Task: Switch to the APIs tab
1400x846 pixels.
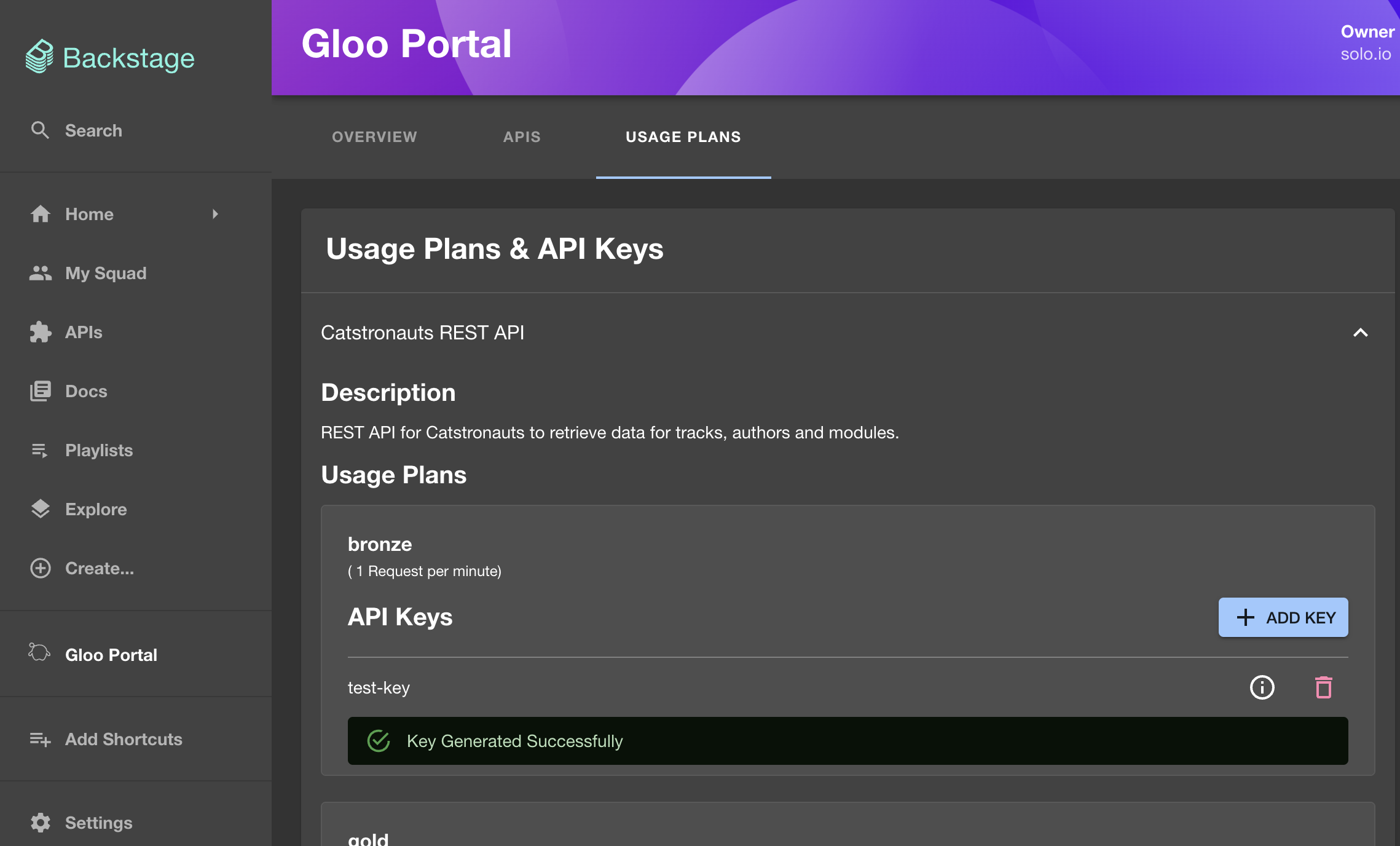Action: [522, 136]
